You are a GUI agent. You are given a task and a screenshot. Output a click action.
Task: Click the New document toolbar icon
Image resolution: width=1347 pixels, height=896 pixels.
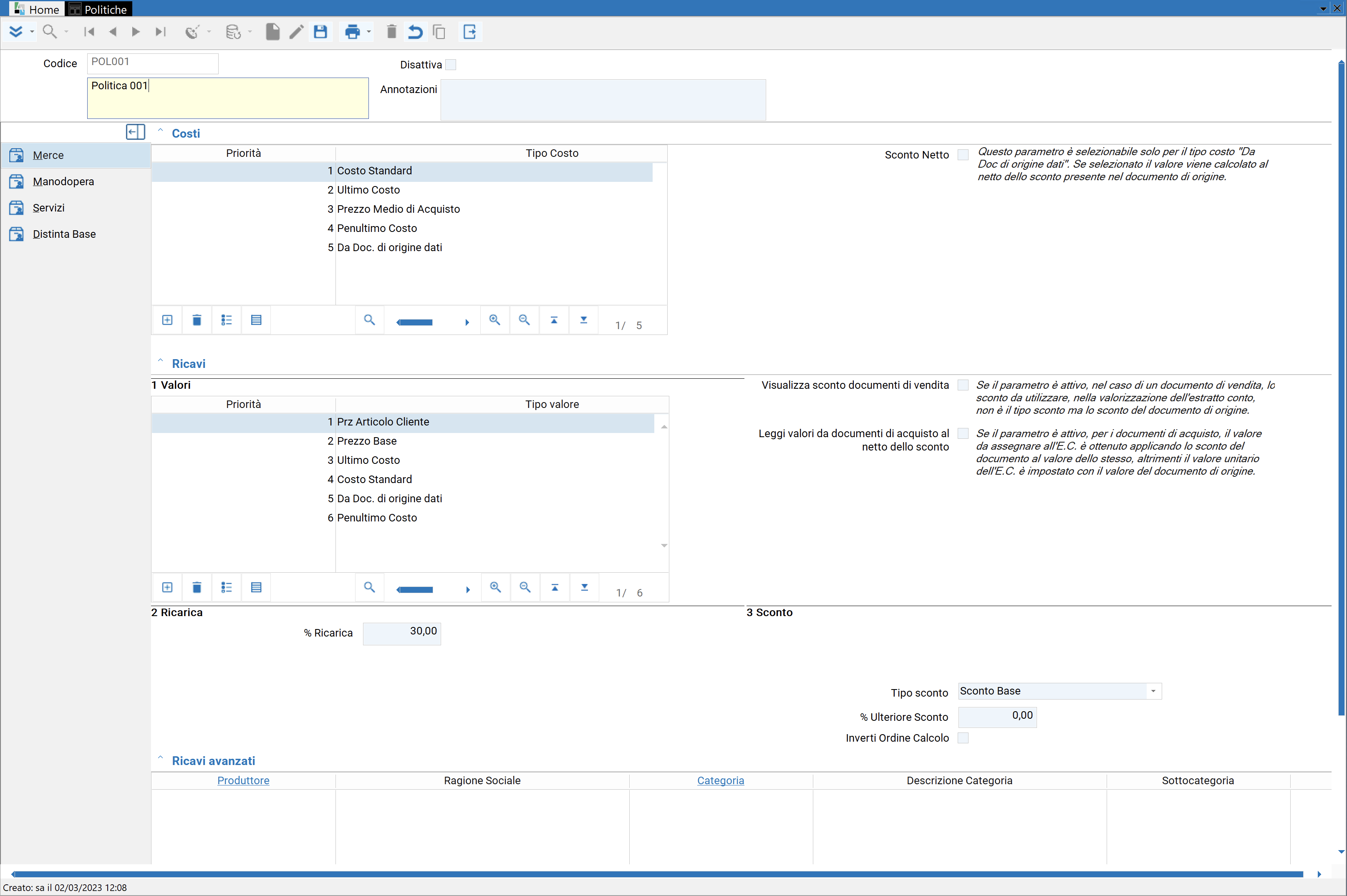pyautogui.click(x=272, y=32)
